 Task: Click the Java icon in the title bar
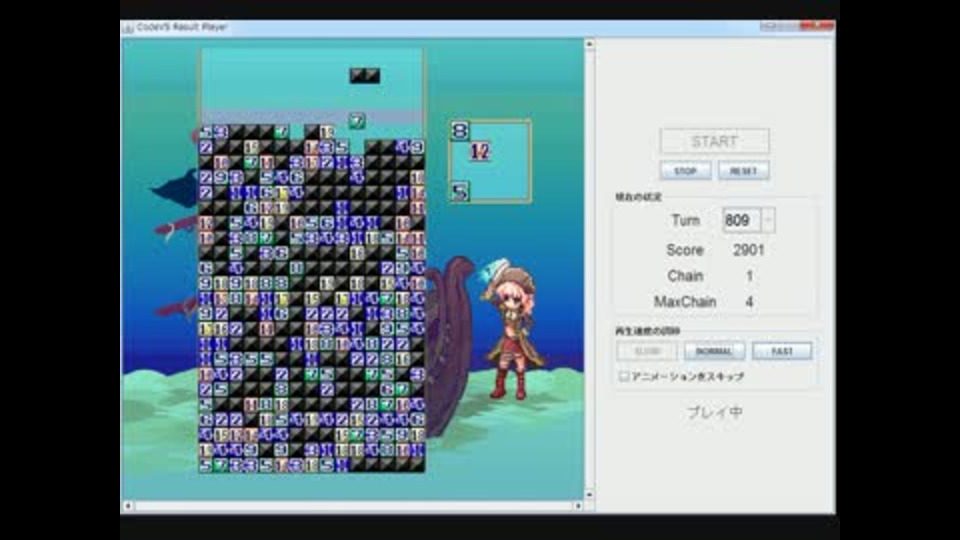point(128,28)
